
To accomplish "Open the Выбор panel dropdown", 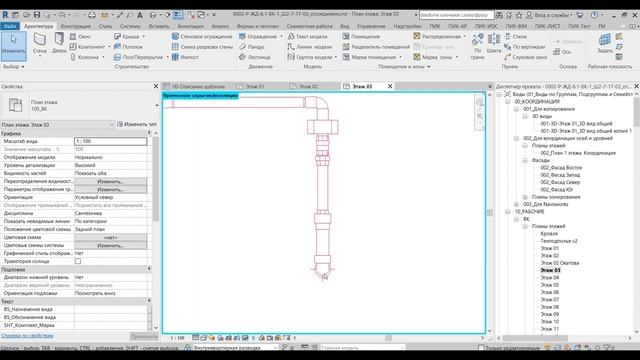I will pyautogui.click(x=14, y=67).
